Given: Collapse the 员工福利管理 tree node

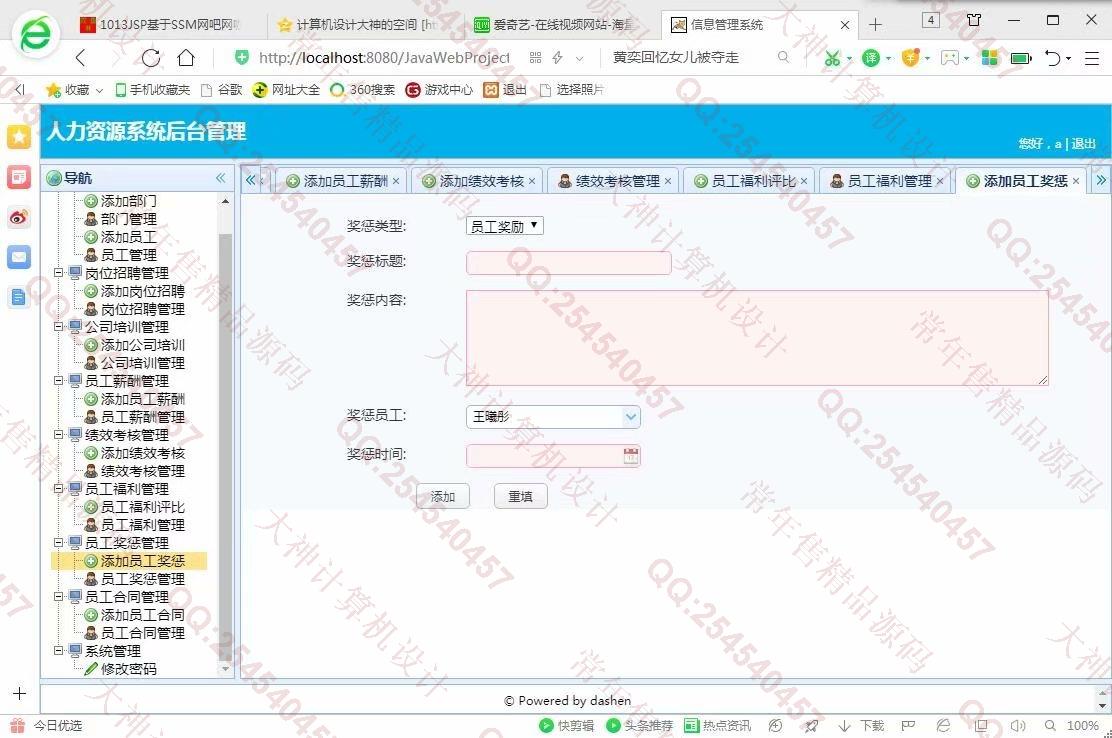Looking at the screenshot, I should (59, 488).
